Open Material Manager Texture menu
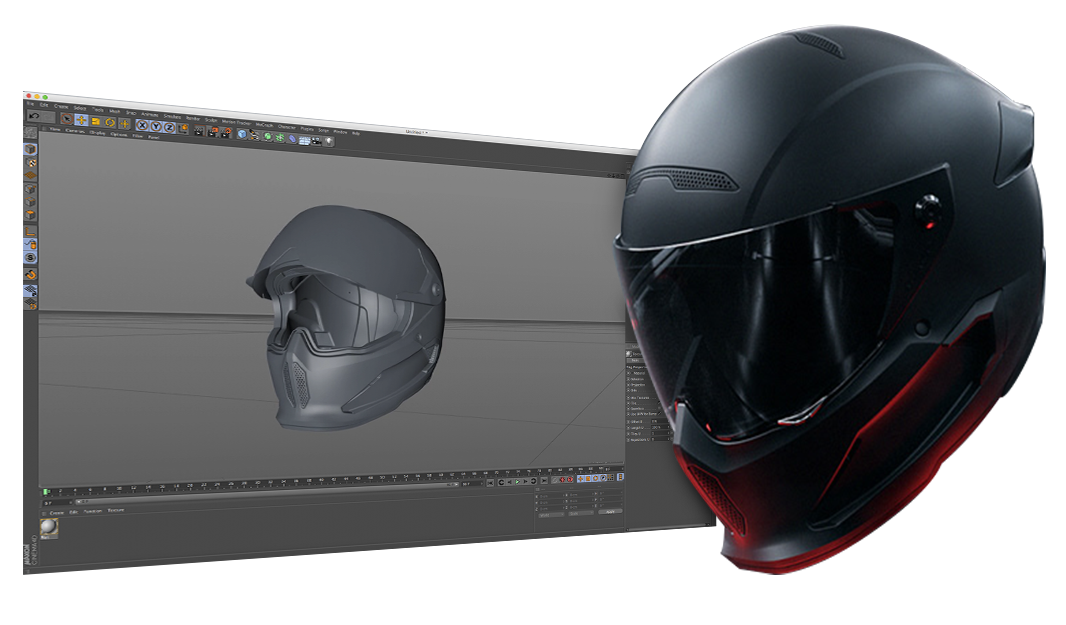Image resolution: width=1066 pixels, height=625 pixels. 116,510
